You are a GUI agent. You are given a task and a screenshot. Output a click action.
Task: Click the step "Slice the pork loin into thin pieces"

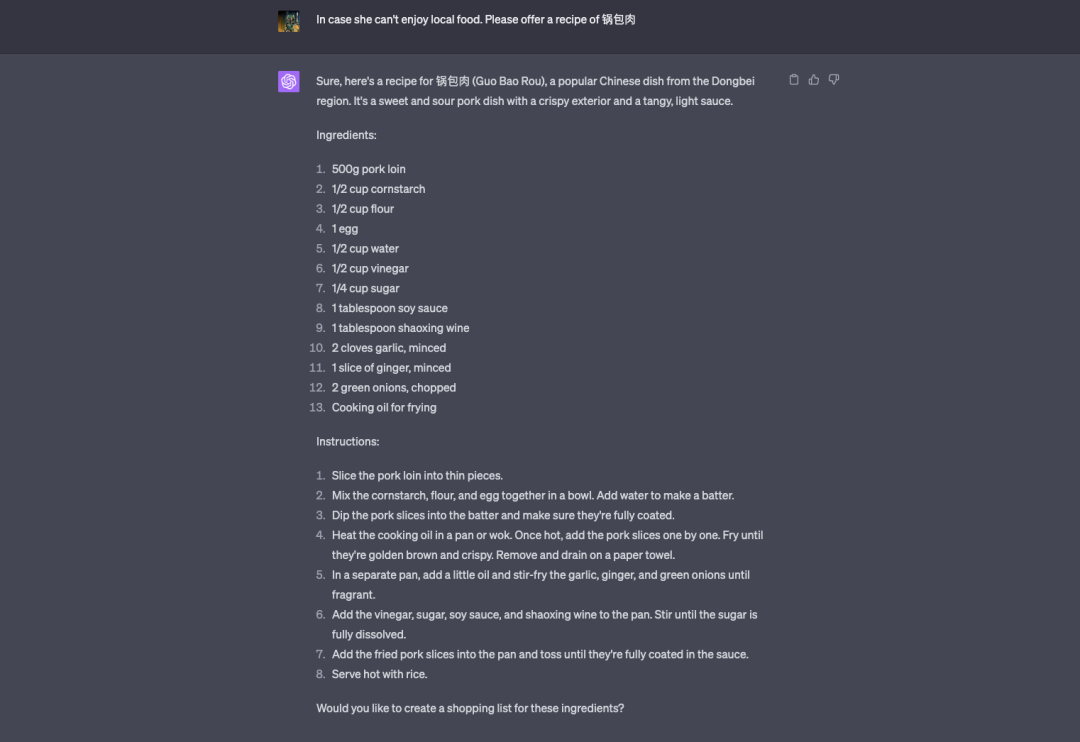tap(417, 475)
